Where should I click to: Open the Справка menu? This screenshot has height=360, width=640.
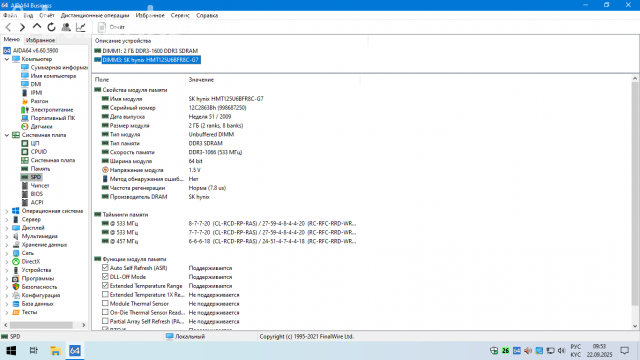(x=207, y=16)
